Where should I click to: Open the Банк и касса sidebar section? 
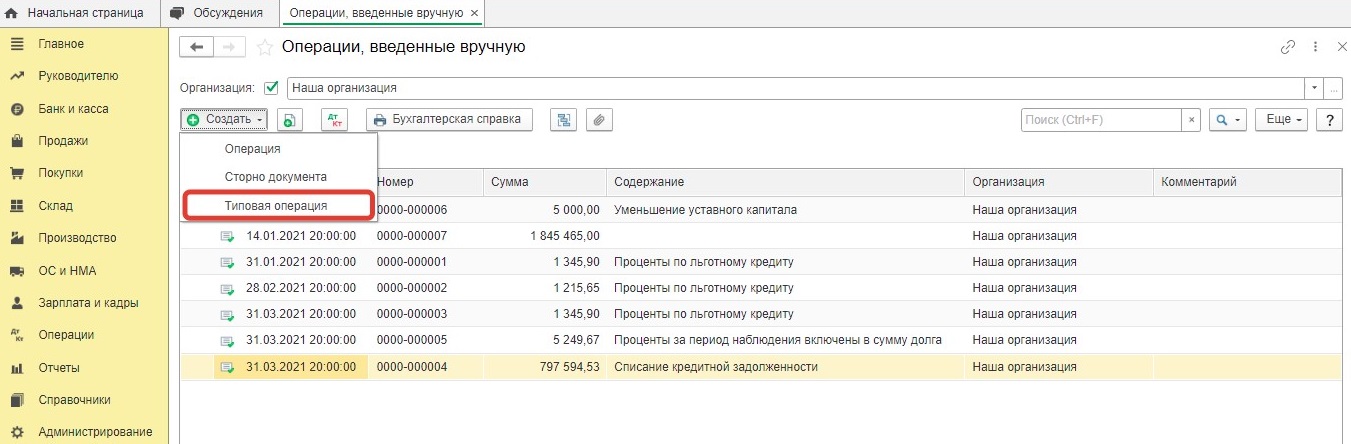point(73,108)
